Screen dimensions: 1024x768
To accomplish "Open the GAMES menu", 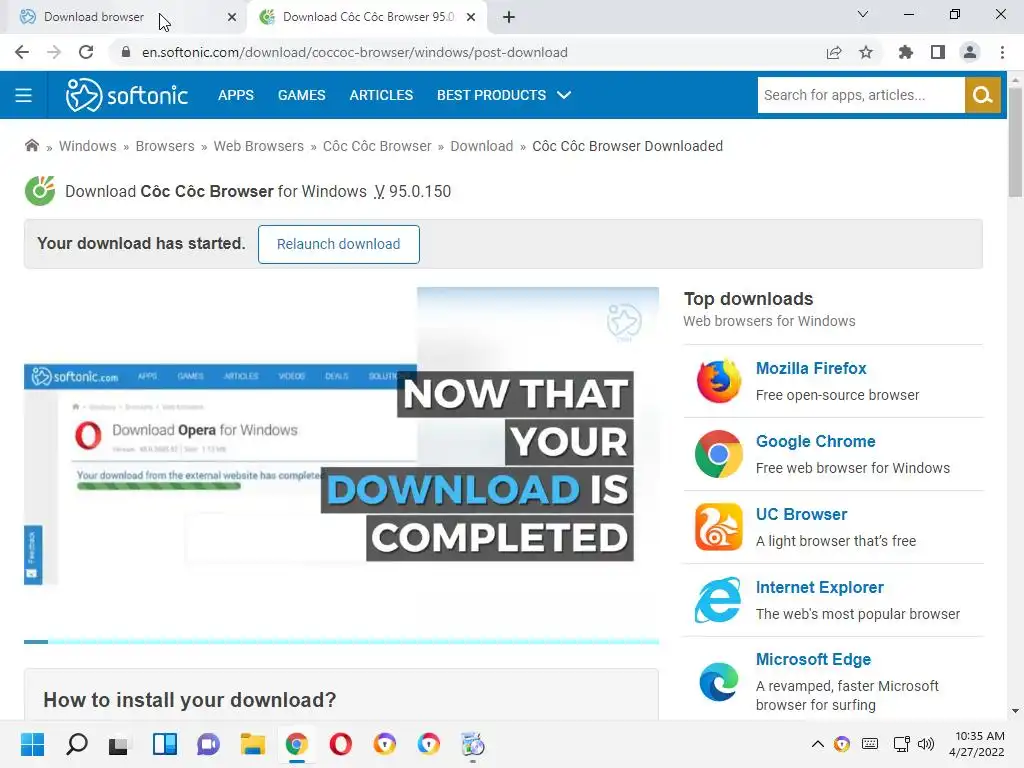I will tap(301, 95).
